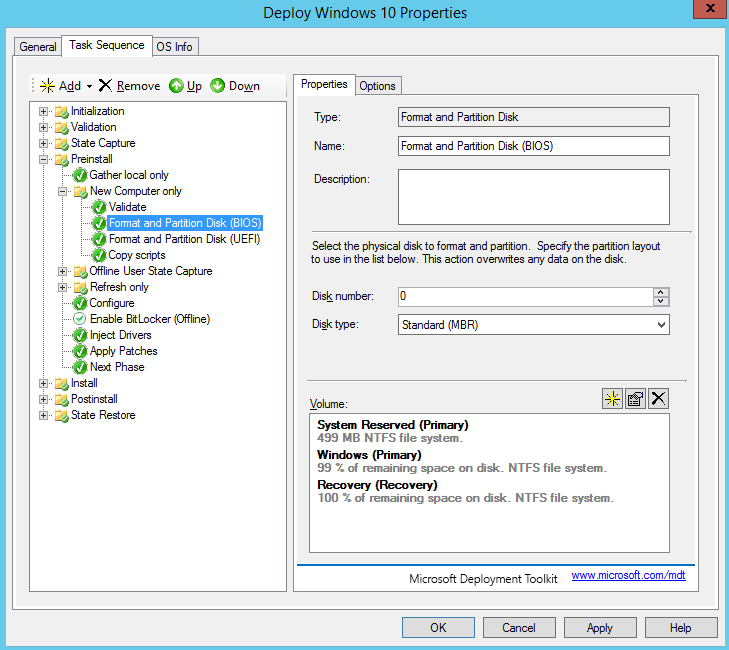Click the Type field showing Format and Partition Disk

click(x=534, y=117)
